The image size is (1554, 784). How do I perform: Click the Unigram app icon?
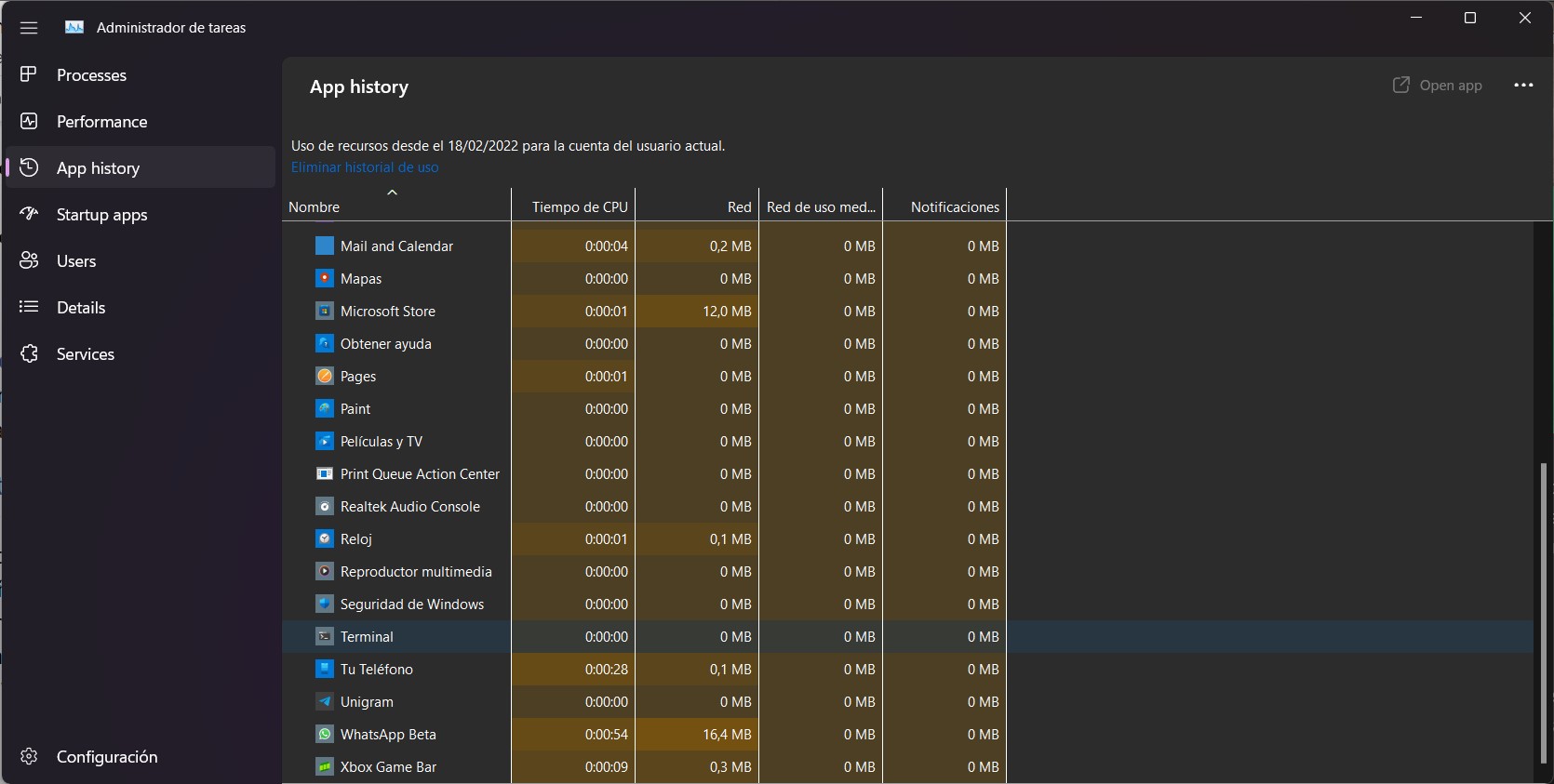point(325,701)
